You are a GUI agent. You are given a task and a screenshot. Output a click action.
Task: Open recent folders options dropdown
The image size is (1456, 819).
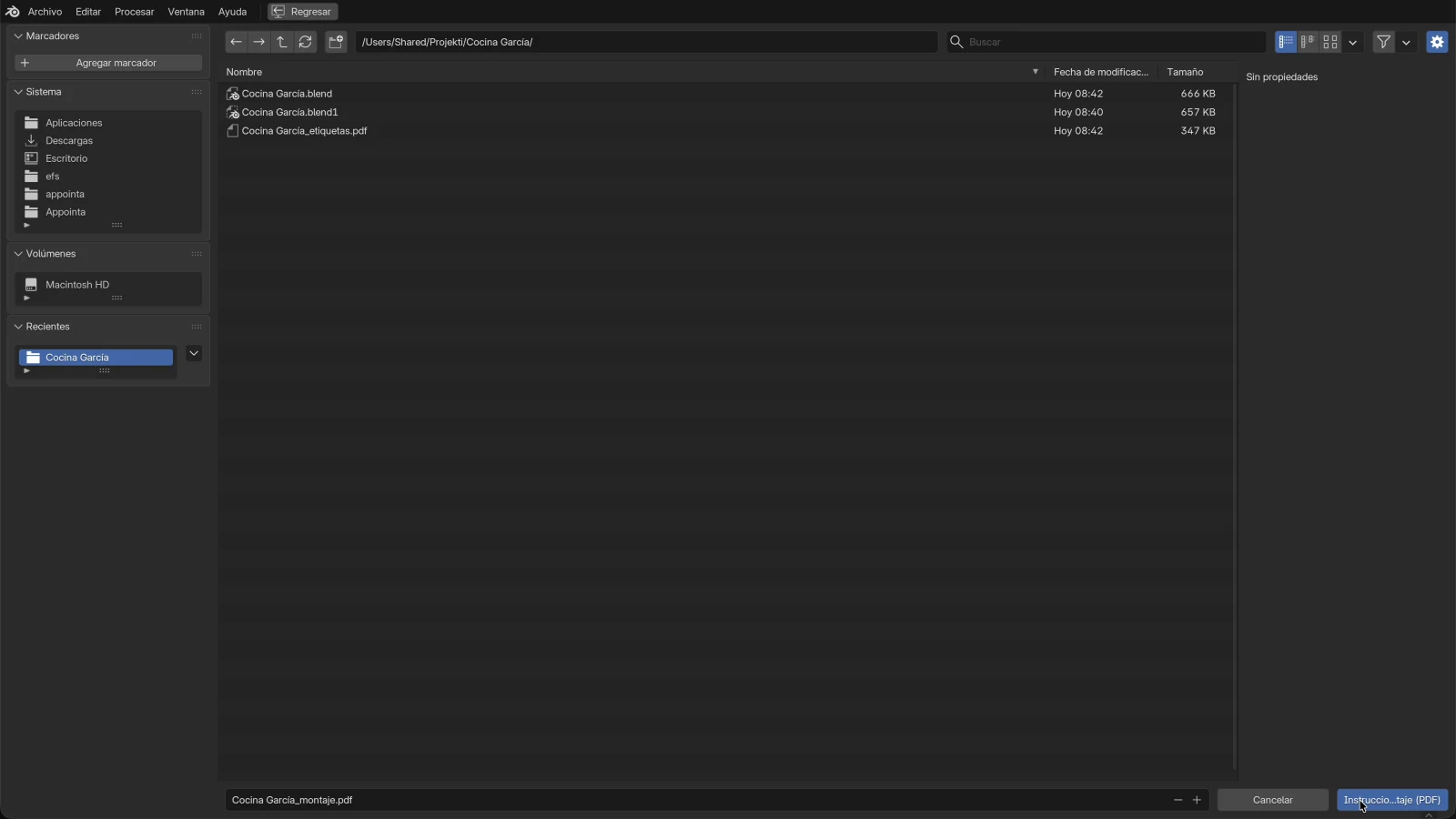pos(194,353)
